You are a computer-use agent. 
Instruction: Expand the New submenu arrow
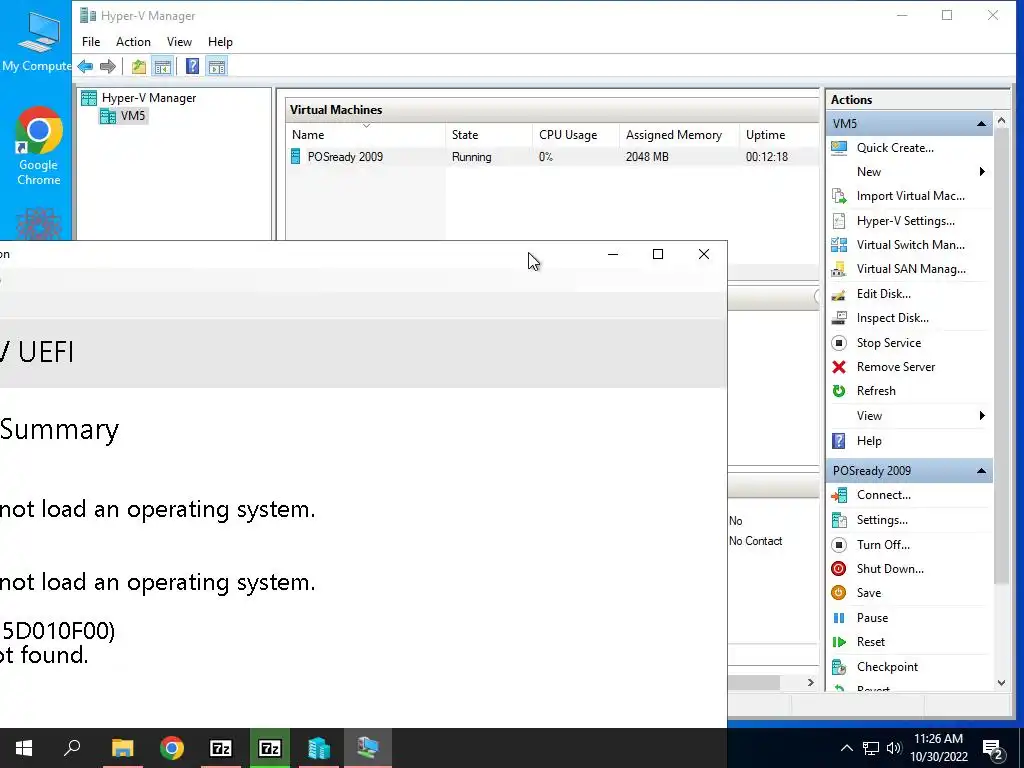982,172
